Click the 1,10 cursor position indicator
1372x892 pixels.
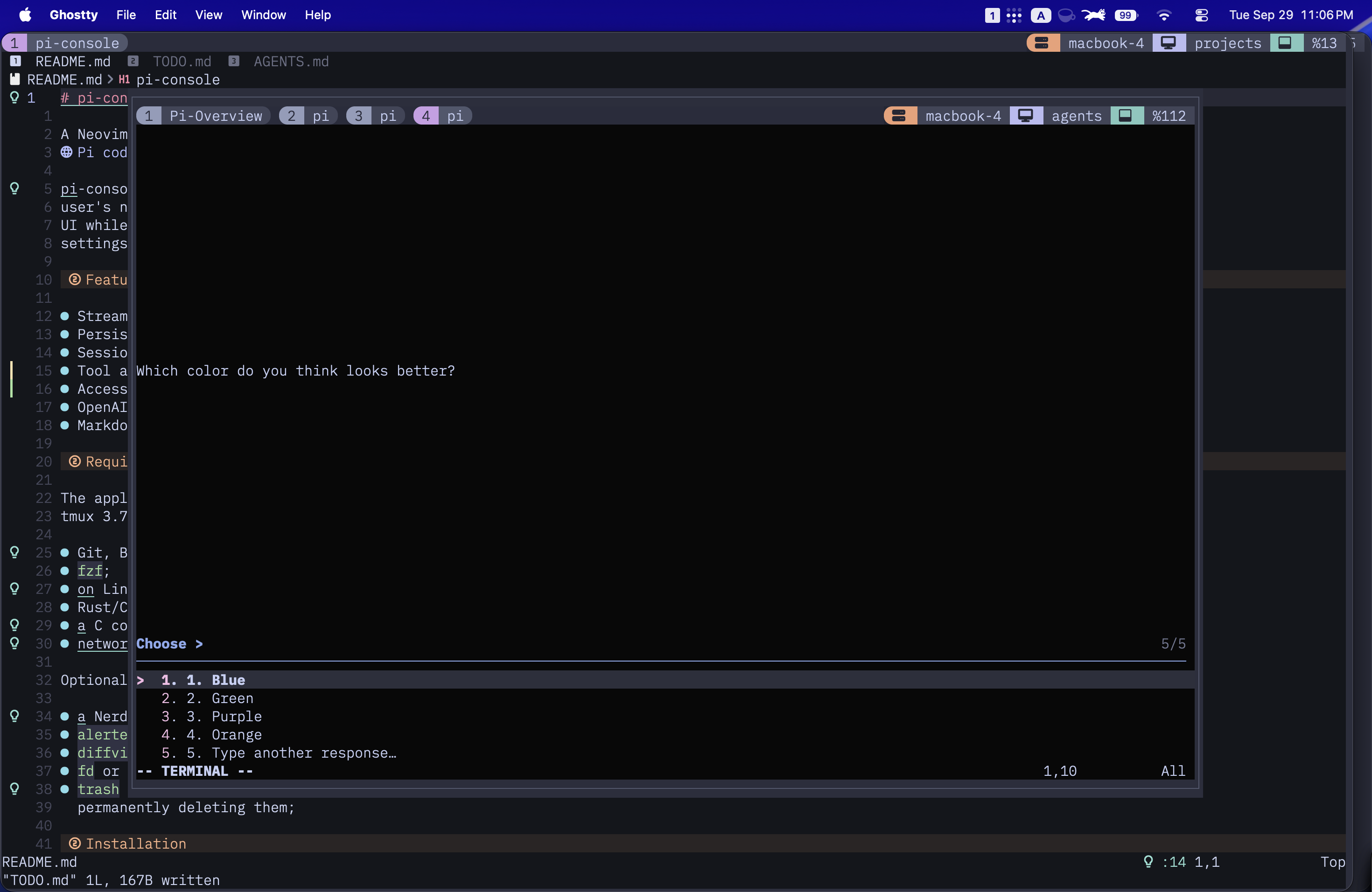(x=1059, y=771)
